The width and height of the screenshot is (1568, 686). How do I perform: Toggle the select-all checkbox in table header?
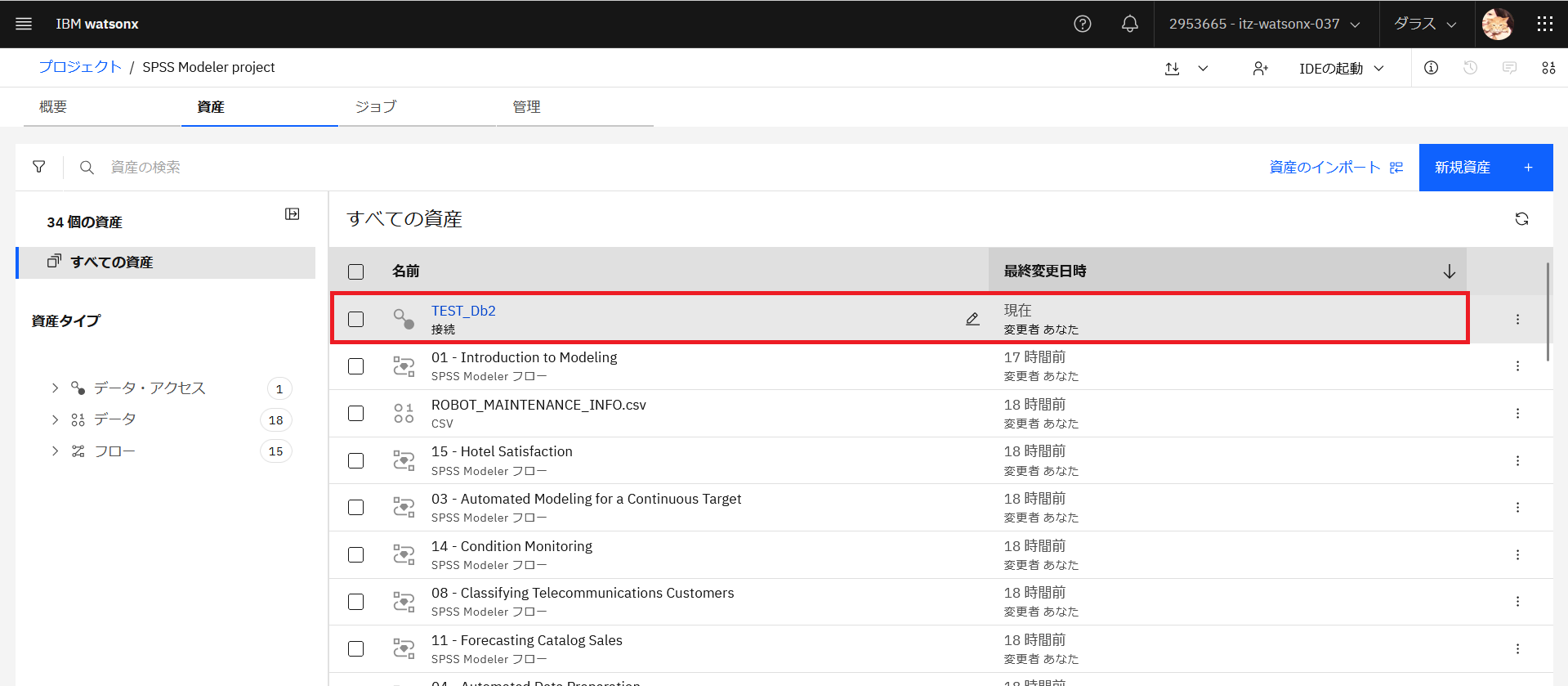[x=356, y=271]
